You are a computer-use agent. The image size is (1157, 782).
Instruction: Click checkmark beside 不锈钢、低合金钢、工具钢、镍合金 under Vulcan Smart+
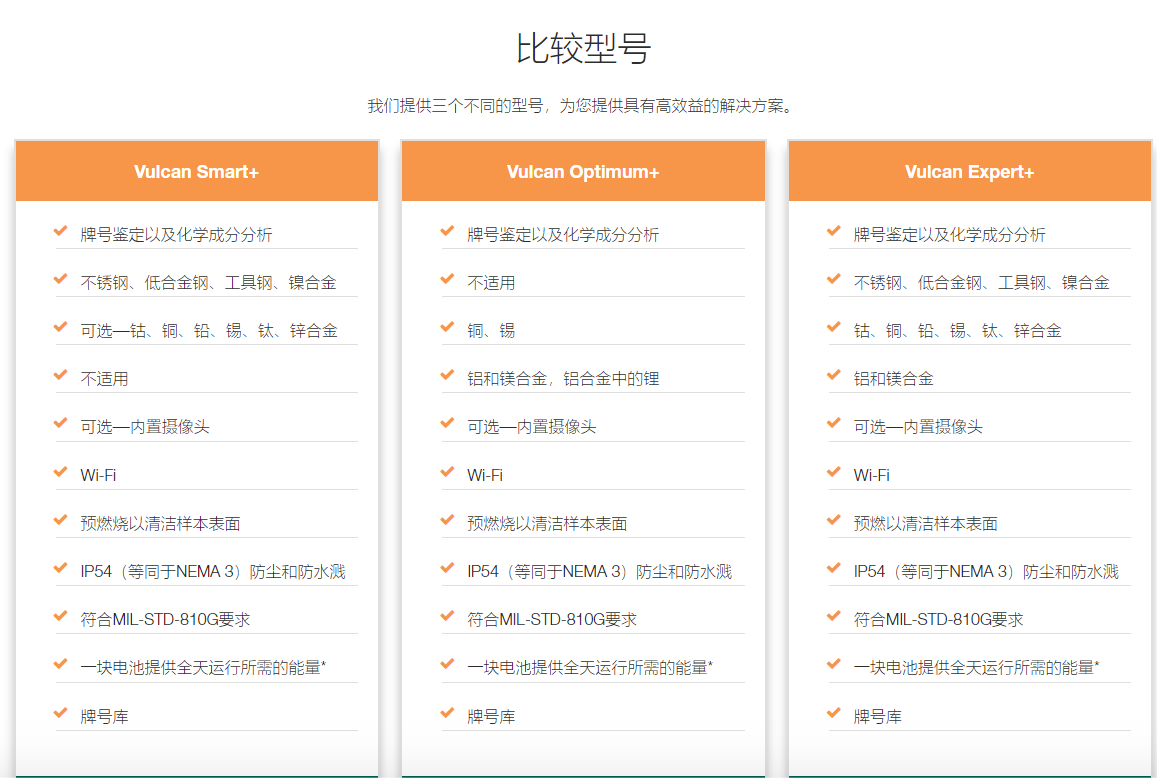point(61,280)
